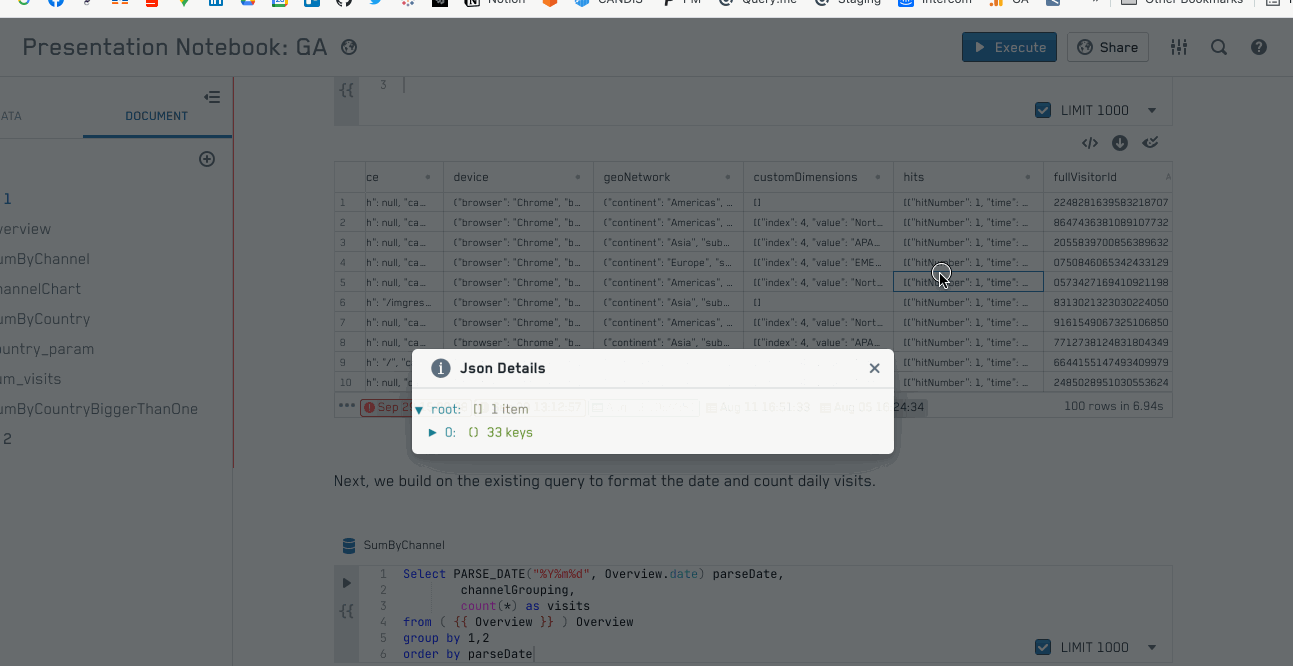The image size is (1293, 666).
Task: Select Country_param in document outline
Action: pyautogui.click(x=47, y=349)
